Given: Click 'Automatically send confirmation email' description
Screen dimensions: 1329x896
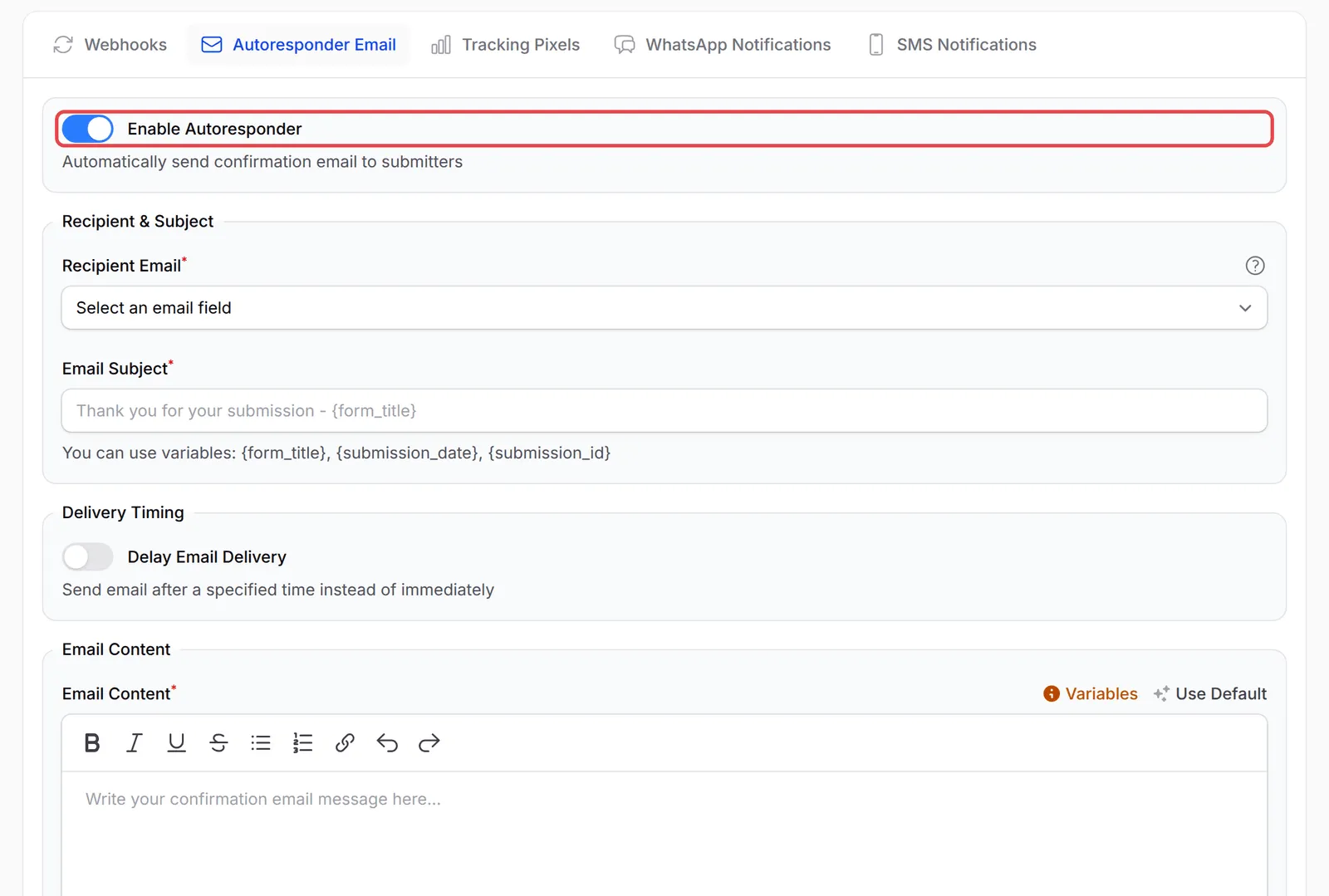Looking at the screenshot, I should click(x=262, y=162).
